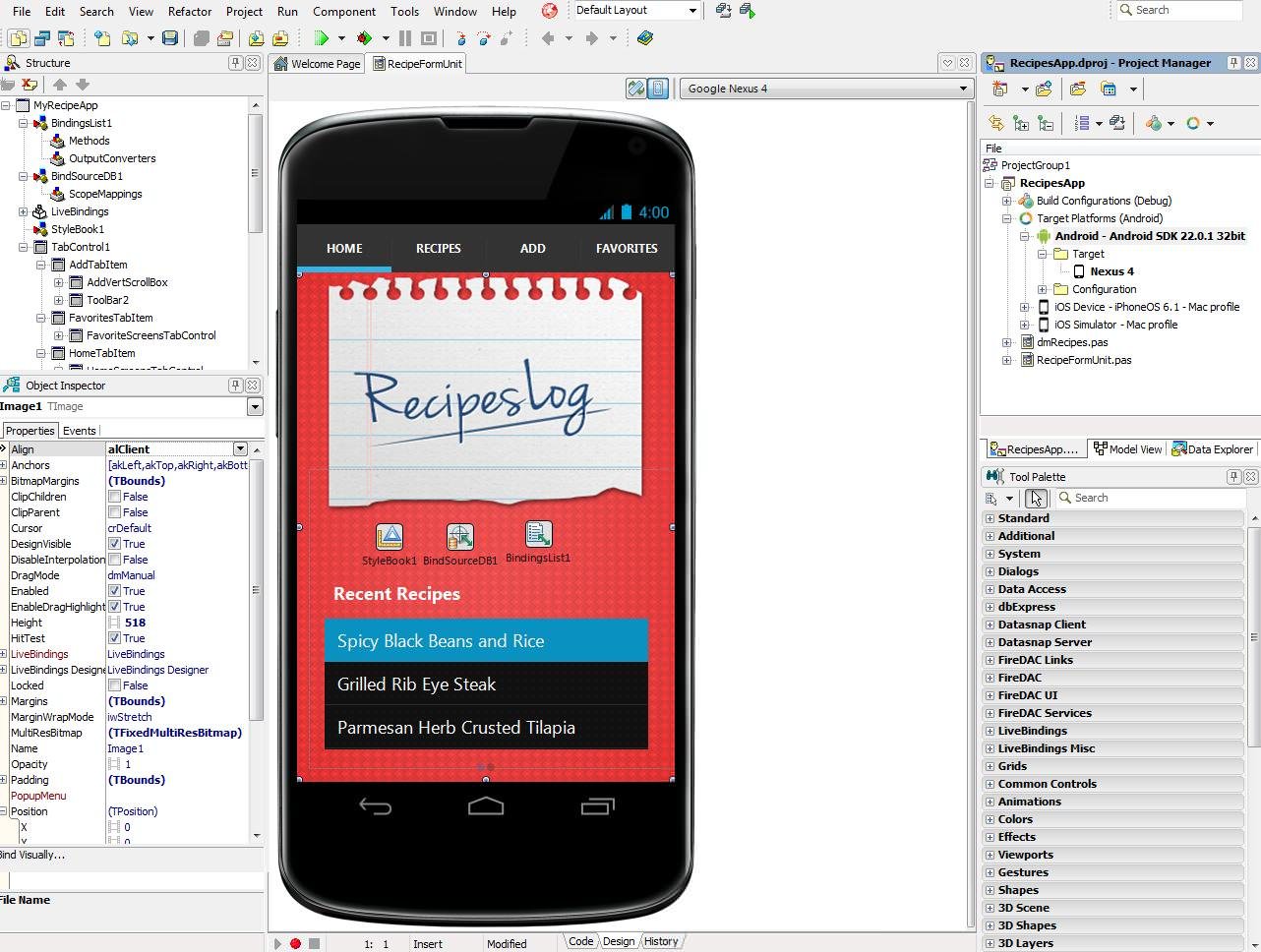Click the phone view toggle icon above designer
Image resolution: width=1261 pixels, height=952 pixels.
658,89
